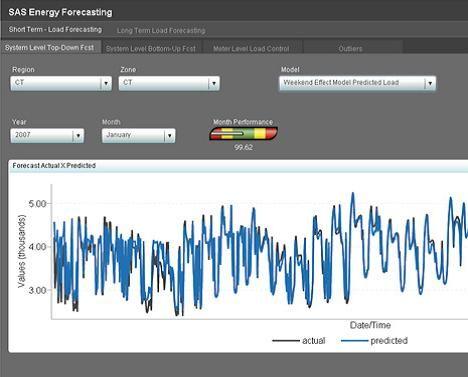468x377 pixels.
Task: Open the Short Term - Load Forecasting tab
Action: coord(55,29)
